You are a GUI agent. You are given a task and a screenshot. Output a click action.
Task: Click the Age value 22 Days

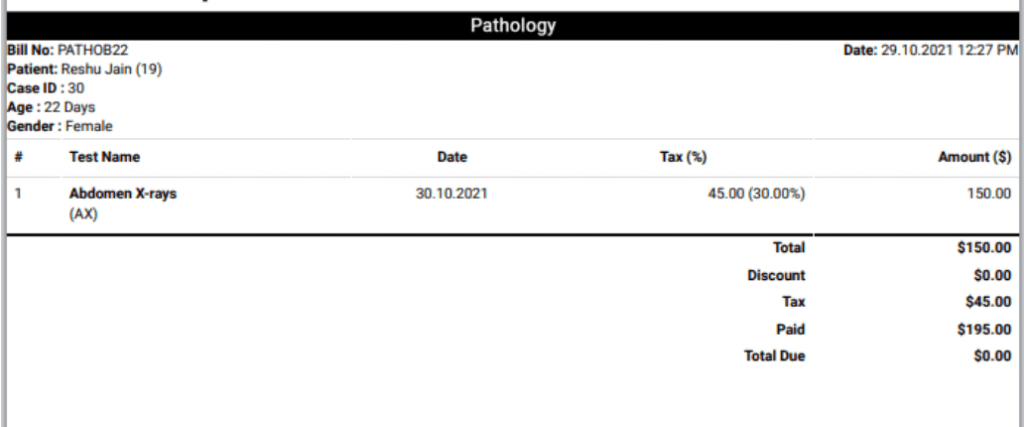[x=69, y=107]
